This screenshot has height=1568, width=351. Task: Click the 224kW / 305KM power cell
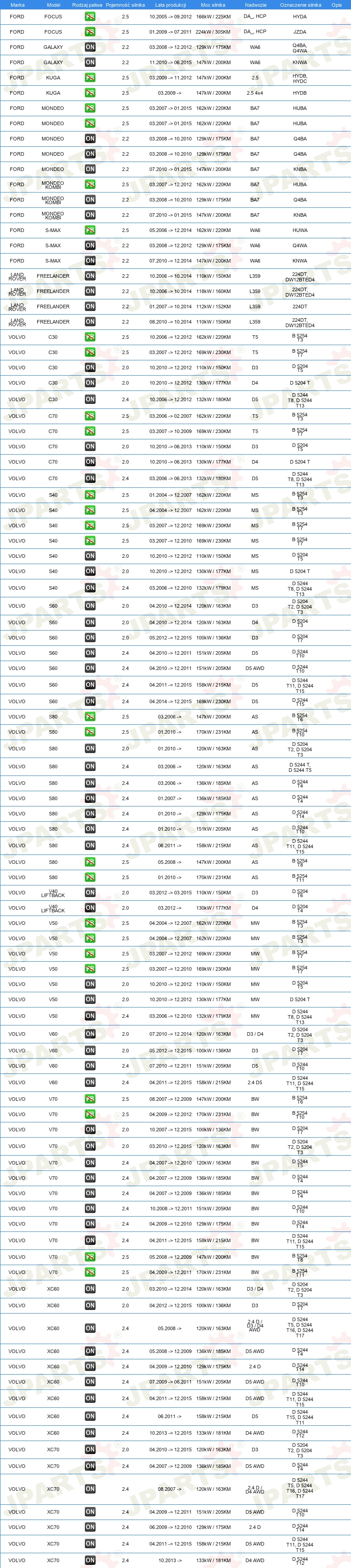213,32
